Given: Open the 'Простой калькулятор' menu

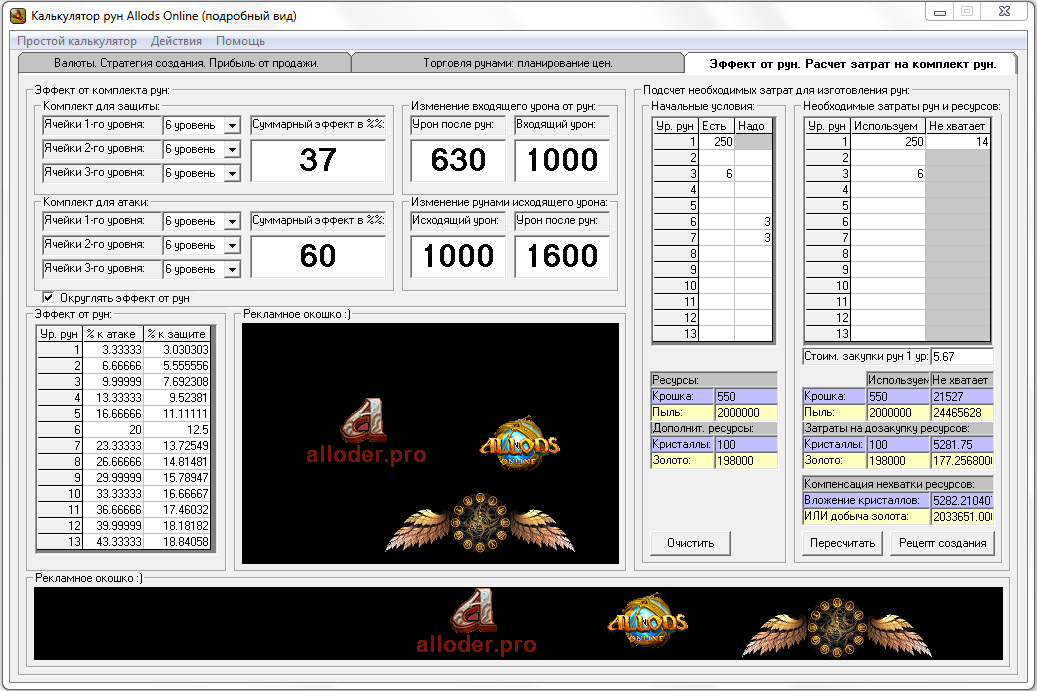Looking at the screenshot, I should [x=77, y=41].
